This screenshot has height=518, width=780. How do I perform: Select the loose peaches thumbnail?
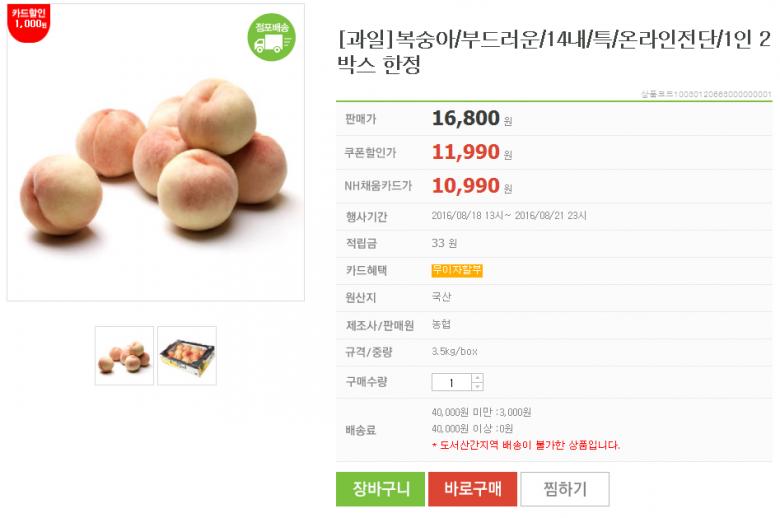pyautogui.click(x=125, y=355)
